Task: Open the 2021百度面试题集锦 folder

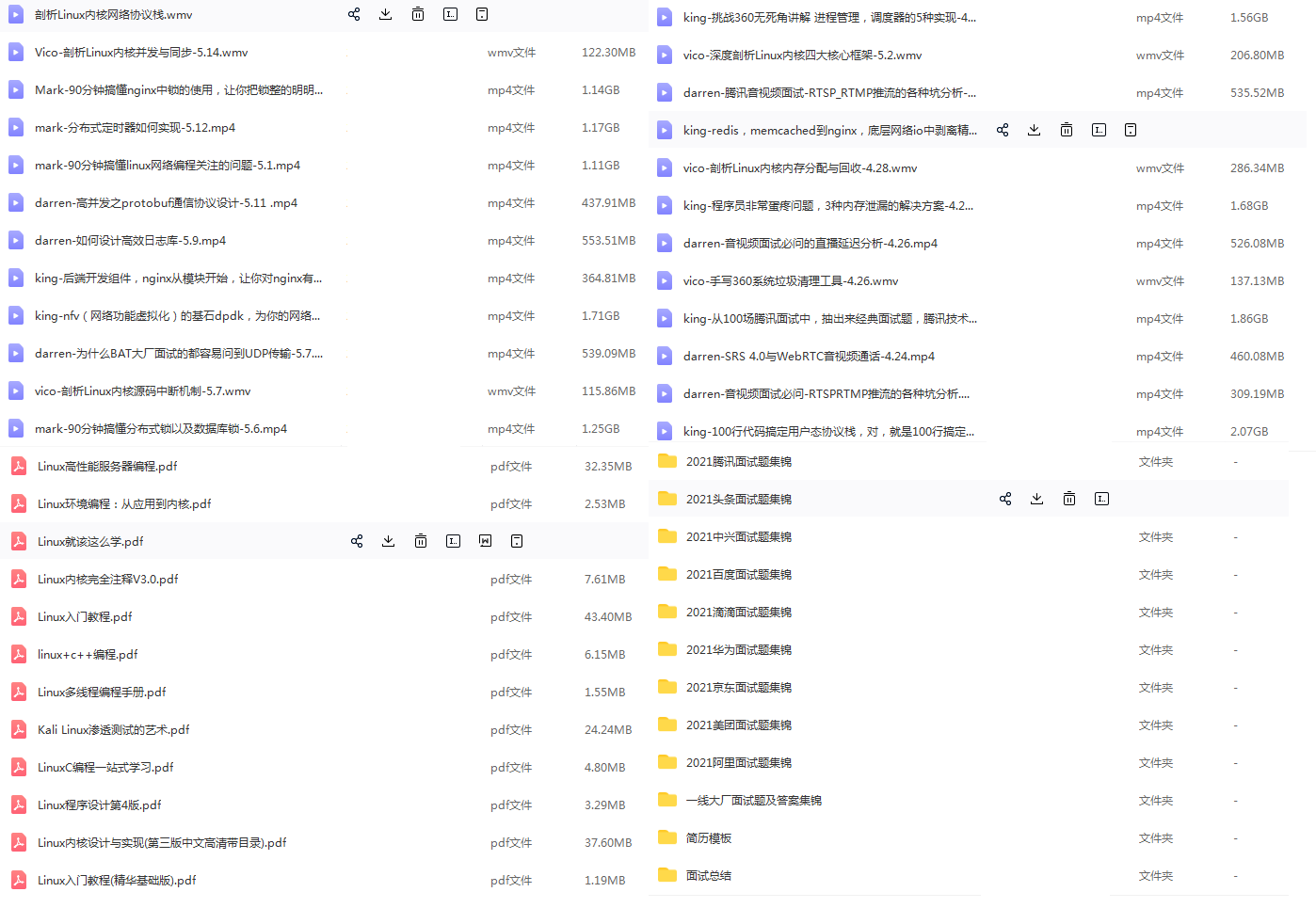Action: click(x=739, y=574)
